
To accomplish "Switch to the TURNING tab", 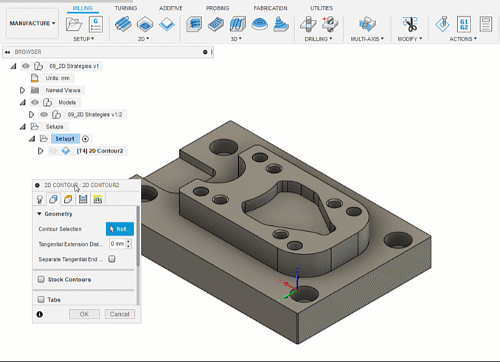I will [x=126, y=8].
